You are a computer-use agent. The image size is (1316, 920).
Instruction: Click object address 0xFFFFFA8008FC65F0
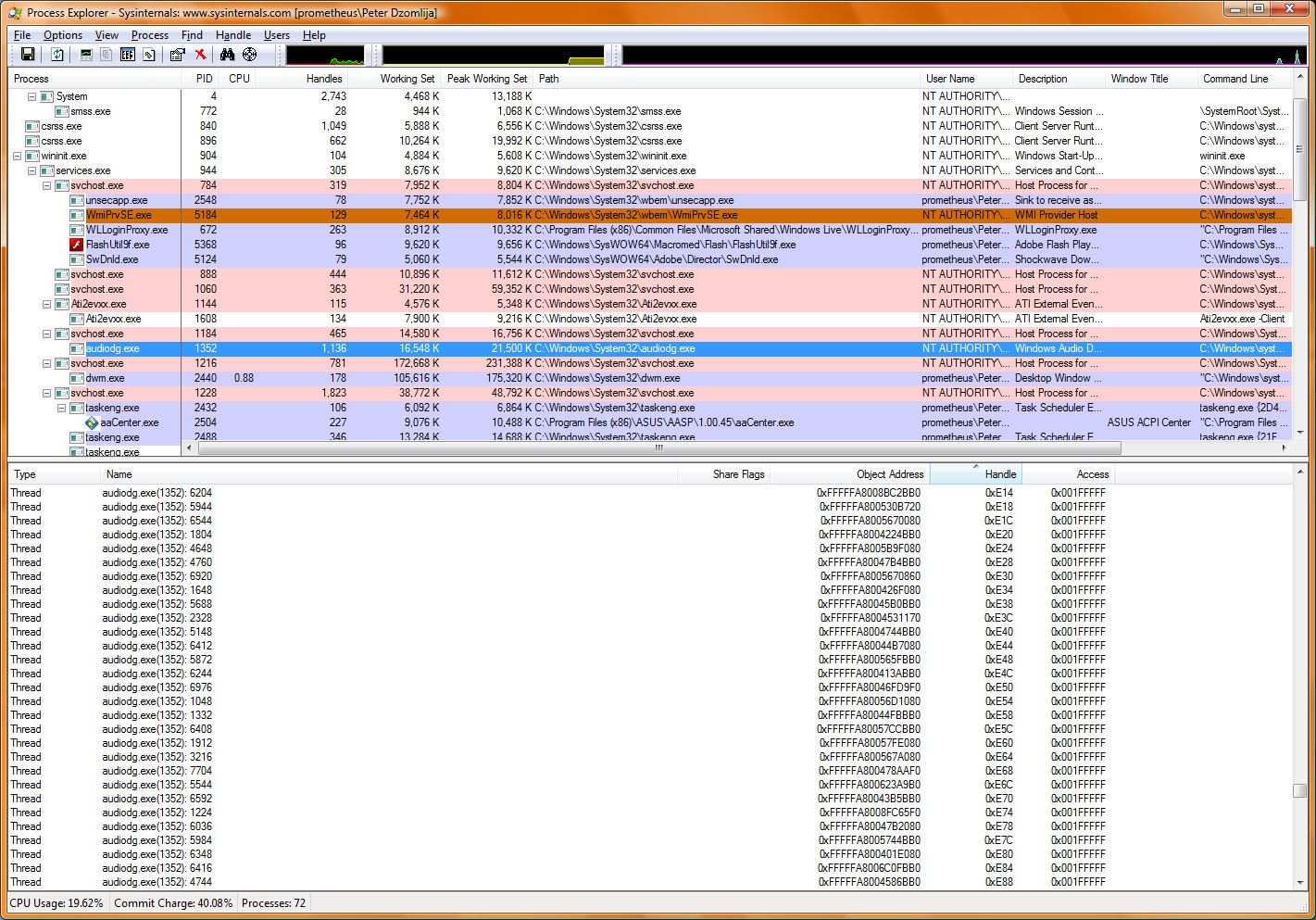coord(870,813)
